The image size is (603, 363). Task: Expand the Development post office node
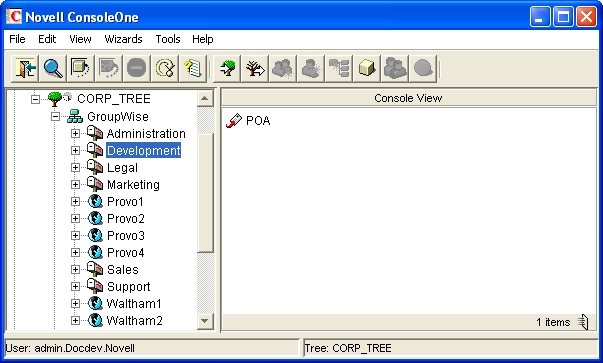pyautogui.click(x=75, y=150)
